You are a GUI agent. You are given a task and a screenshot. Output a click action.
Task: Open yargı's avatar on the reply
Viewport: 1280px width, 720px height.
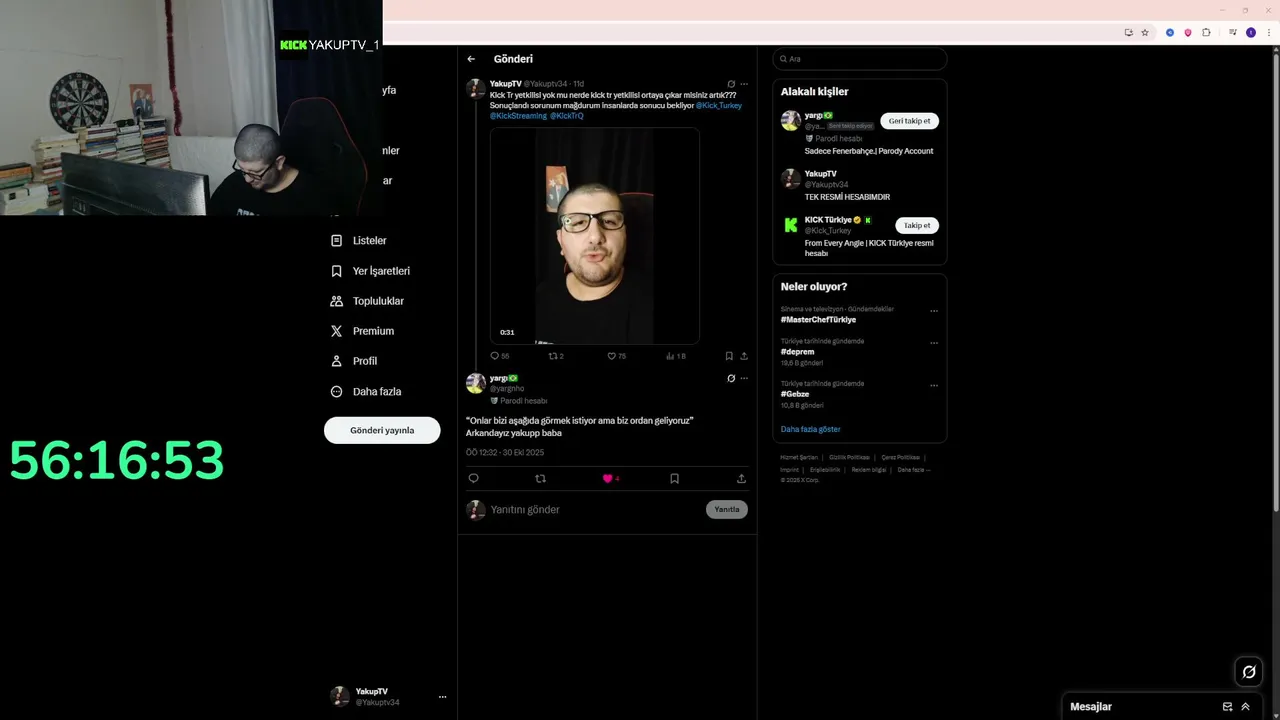pyautogui.click(x=476, y=383)
